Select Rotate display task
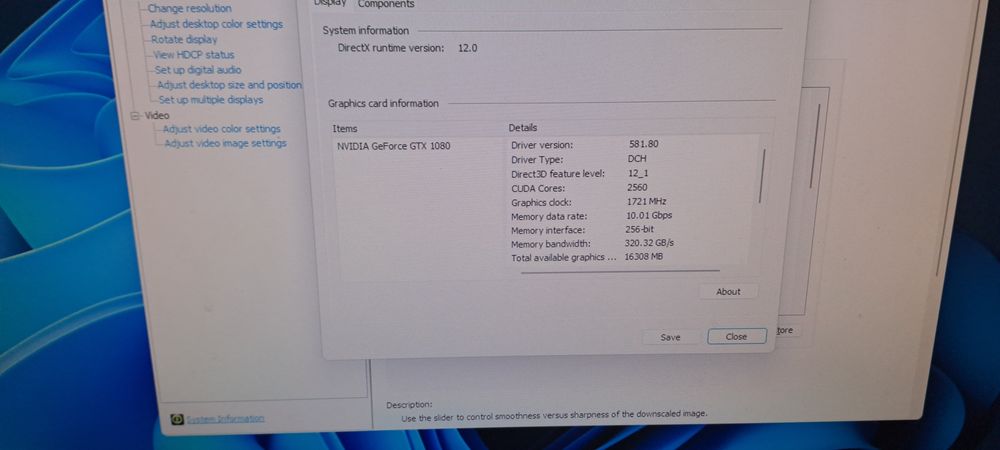This screenshot has height=450, width=1000. click(x=184, y=40)
